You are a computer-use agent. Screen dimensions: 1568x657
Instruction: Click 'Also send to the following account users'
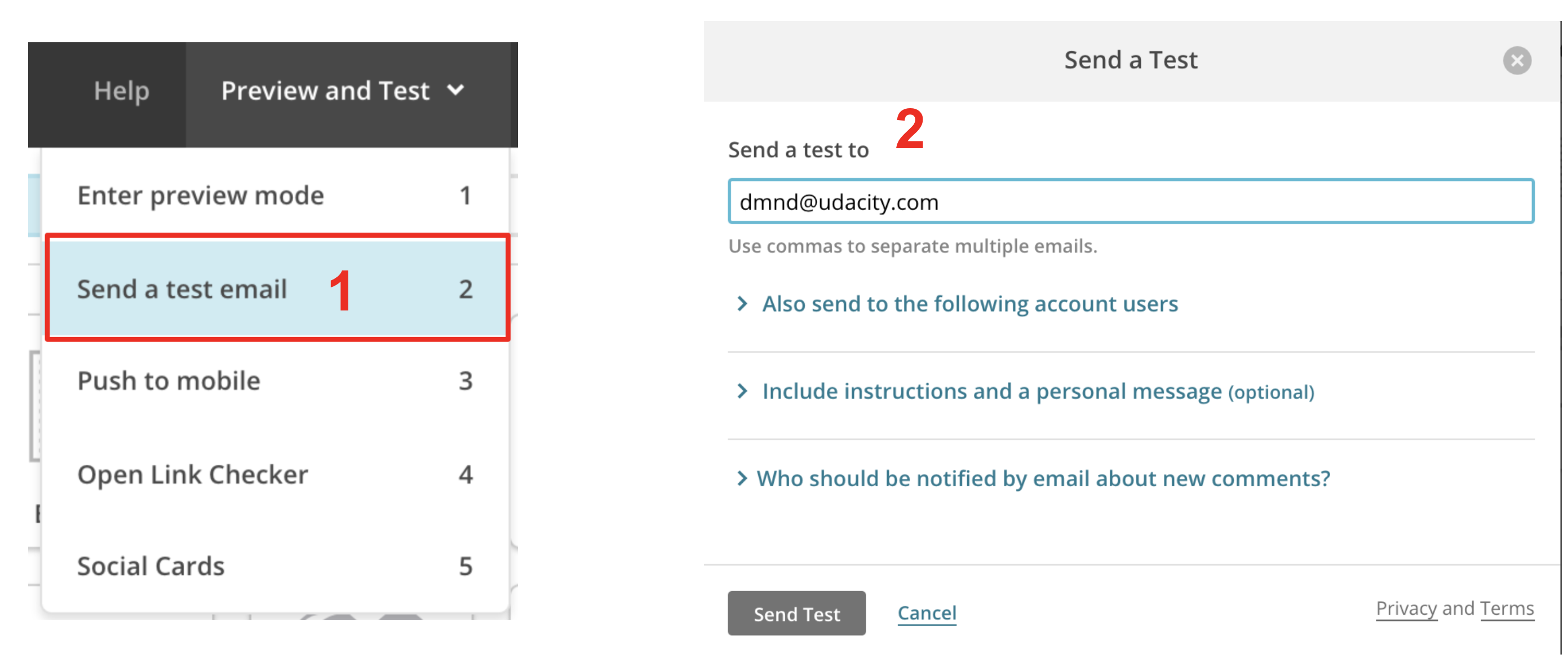(x=969, y=304)
